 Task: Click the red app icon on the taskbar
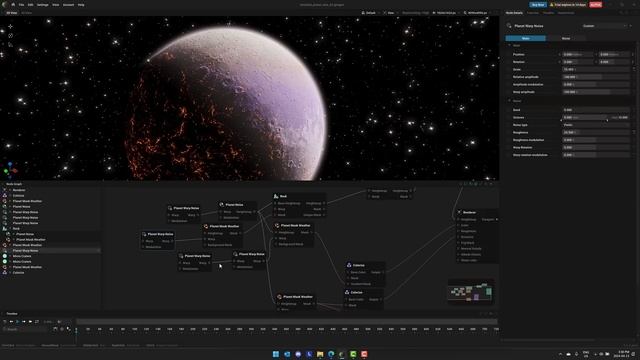coord(364,354)
